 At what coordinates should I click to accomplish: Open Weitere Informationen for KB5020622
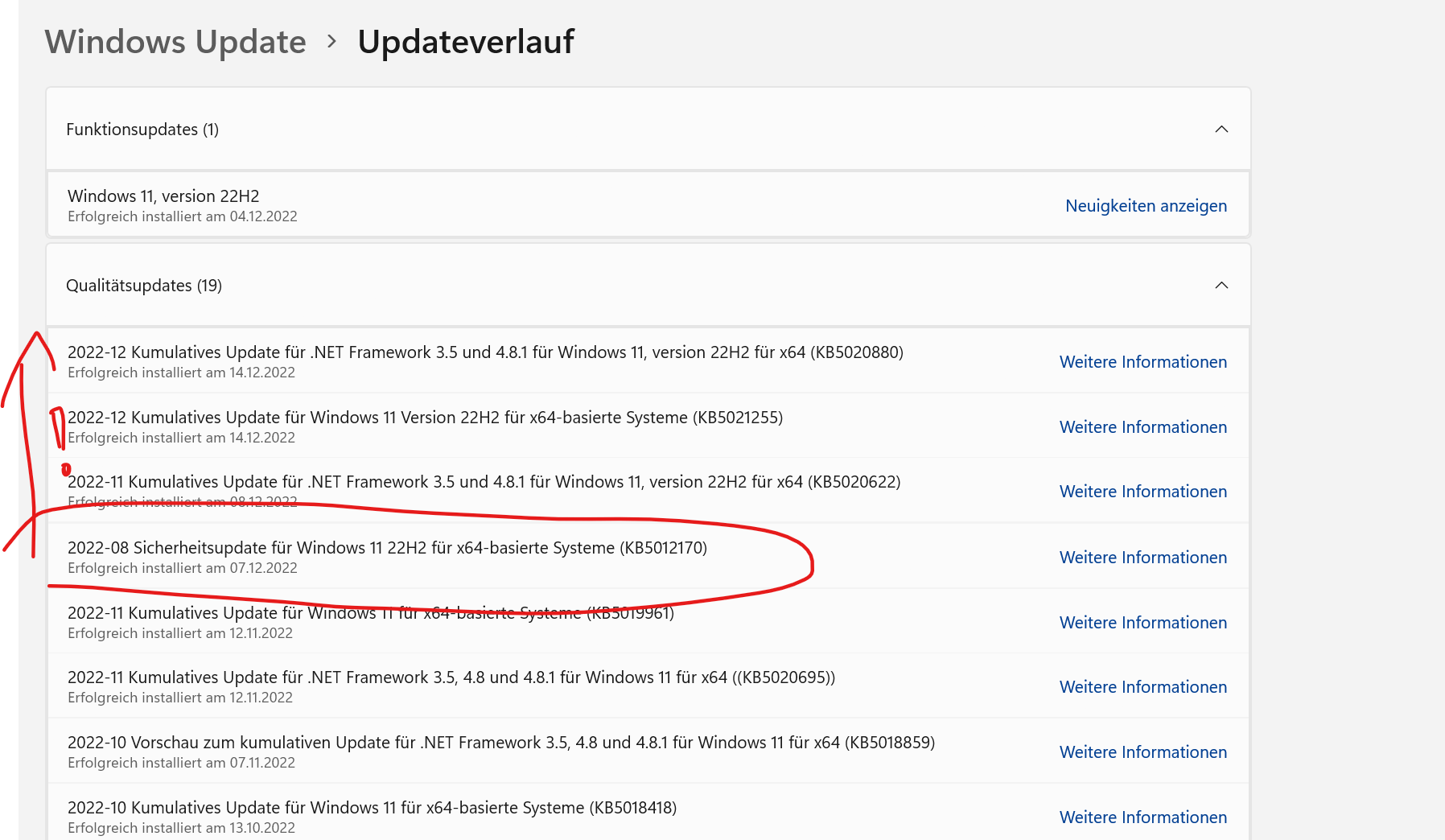[1142, 492]
